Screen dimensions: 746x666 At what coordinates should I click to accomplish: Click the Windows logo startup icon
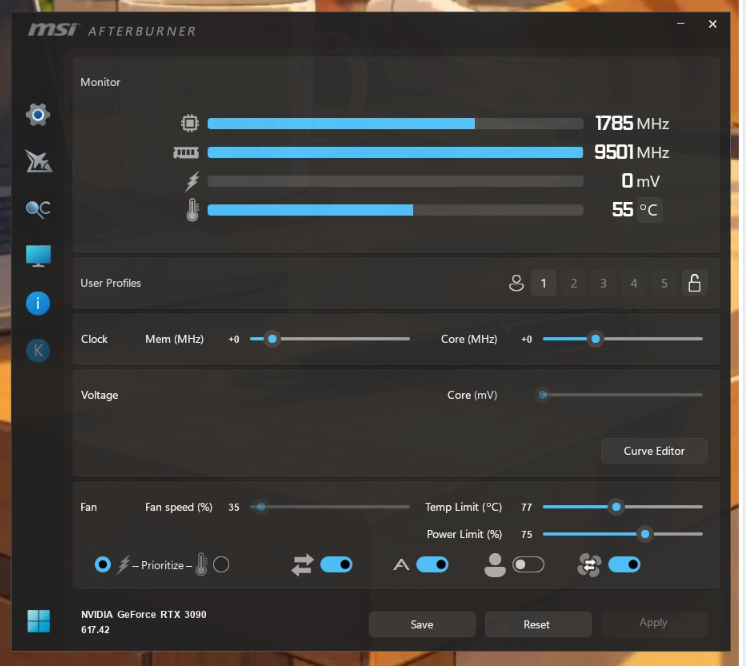pyautogui.click(x=39, y=621)
